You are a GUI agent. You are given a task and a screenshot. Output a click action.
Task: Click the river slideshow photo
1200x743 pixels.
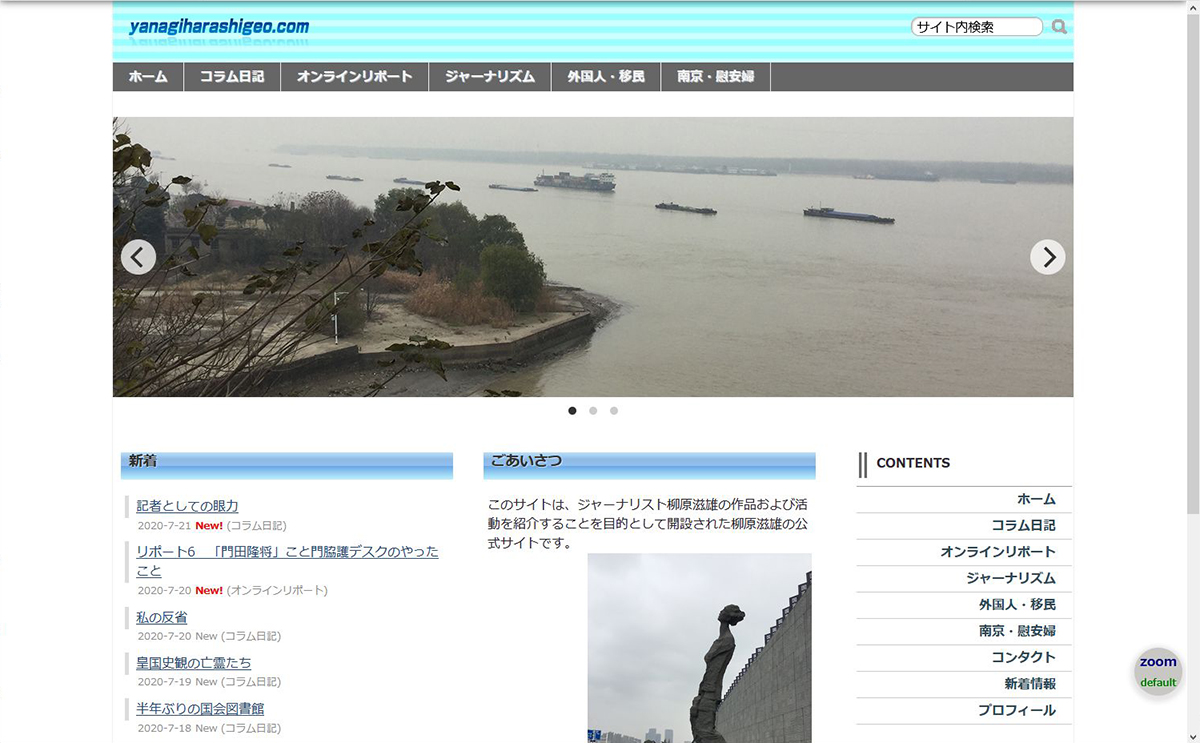593,257
